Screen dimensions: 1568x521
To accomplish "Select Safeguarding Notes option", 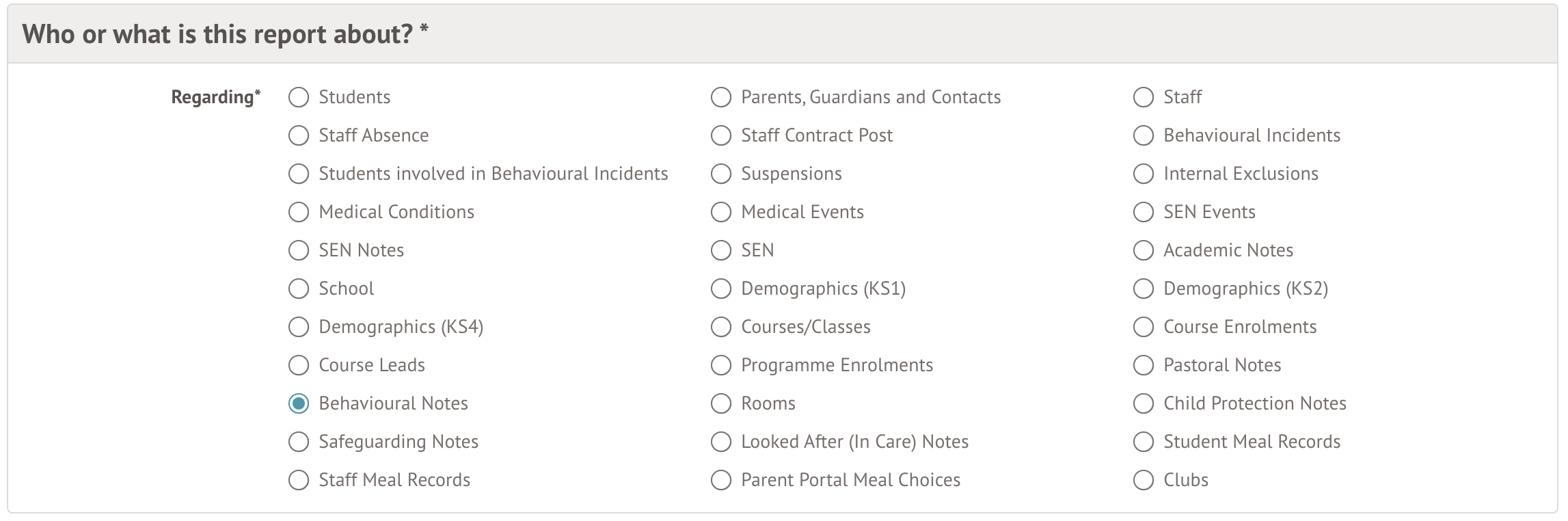I will (x=299, y=442).
